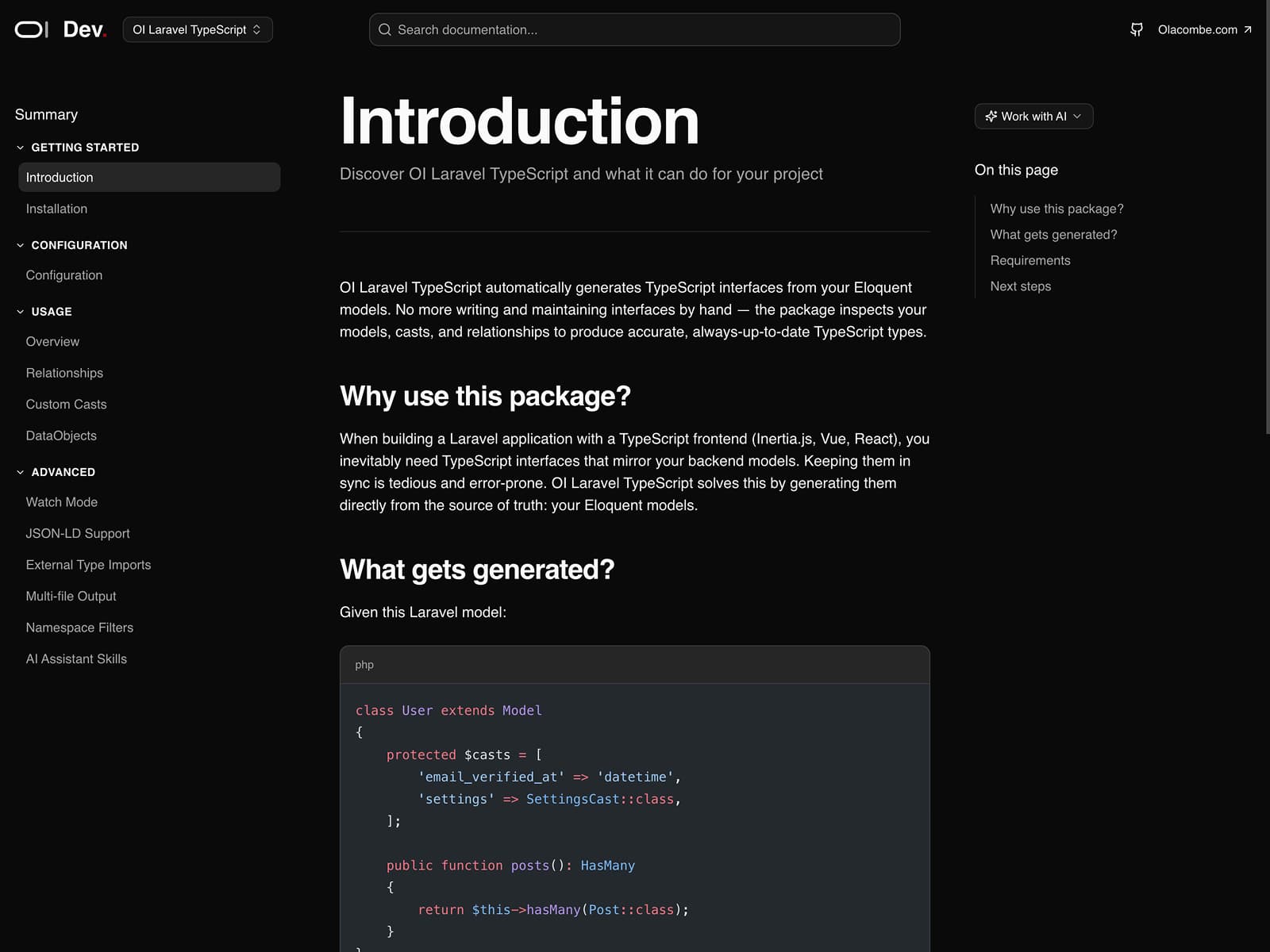
Task: Open the Configuration page link
Action: point(63,275)
